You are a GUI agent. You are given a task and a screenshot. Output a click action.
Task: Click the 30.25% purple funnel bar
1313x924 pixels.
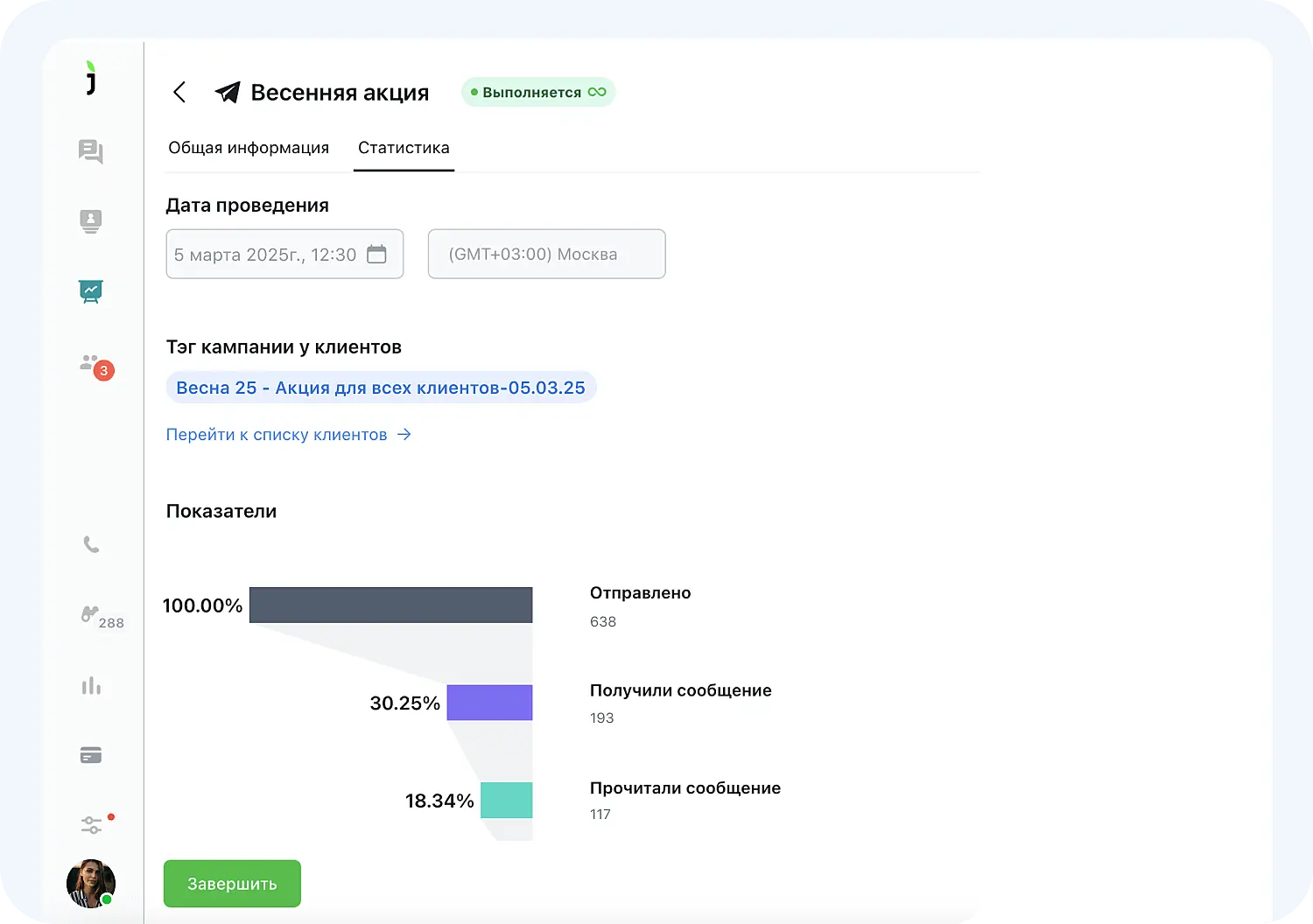[x=489, y=702]
